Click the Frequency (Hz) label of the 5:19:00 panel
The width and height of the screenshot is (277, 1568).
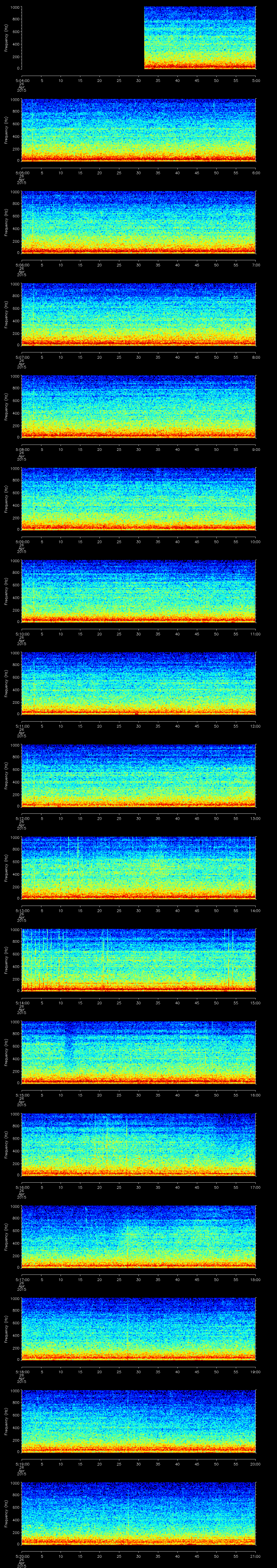[x=6, y=1421]
